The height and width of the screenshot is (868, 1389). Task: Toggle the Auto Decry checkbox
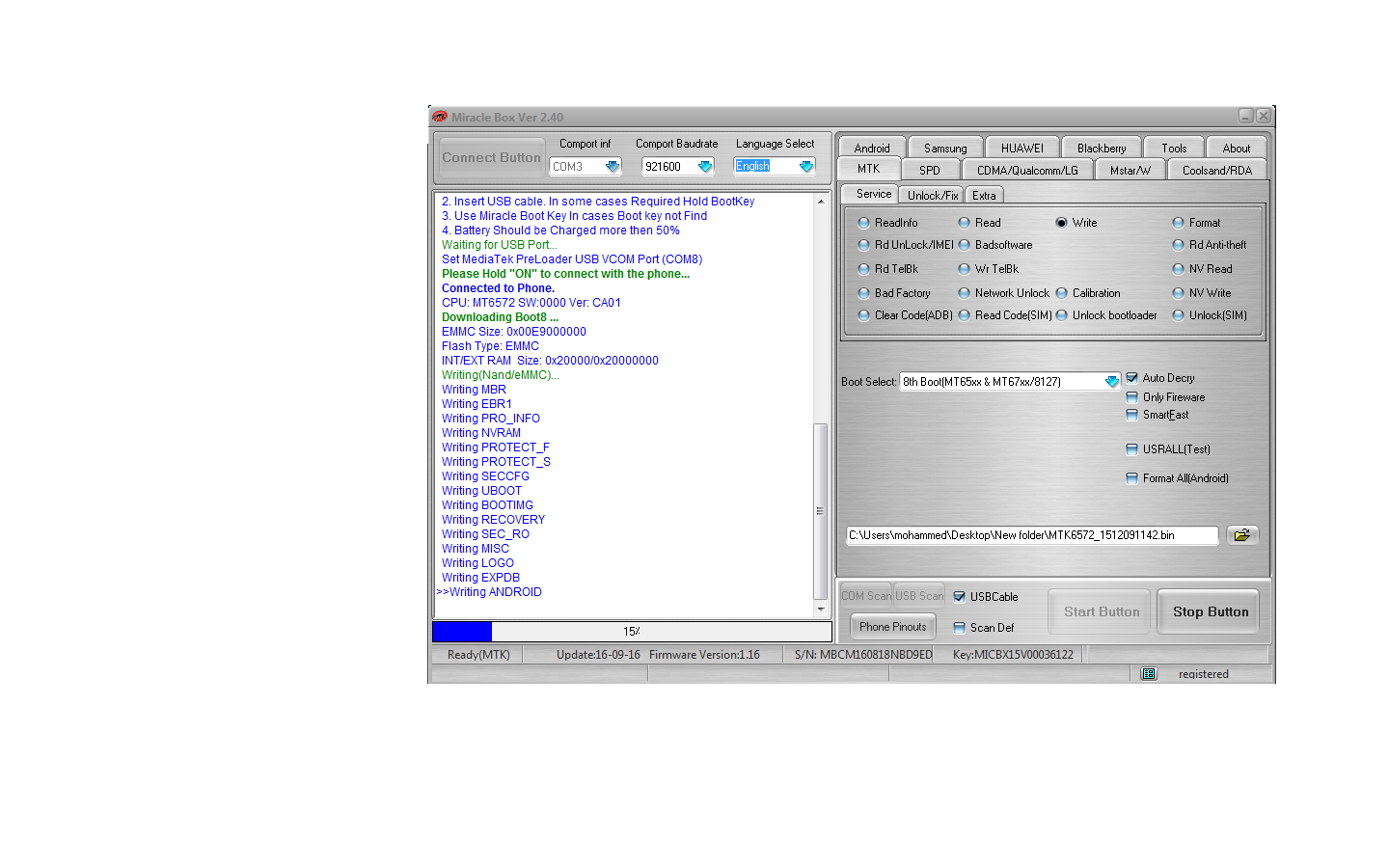tap(1132, 378)
